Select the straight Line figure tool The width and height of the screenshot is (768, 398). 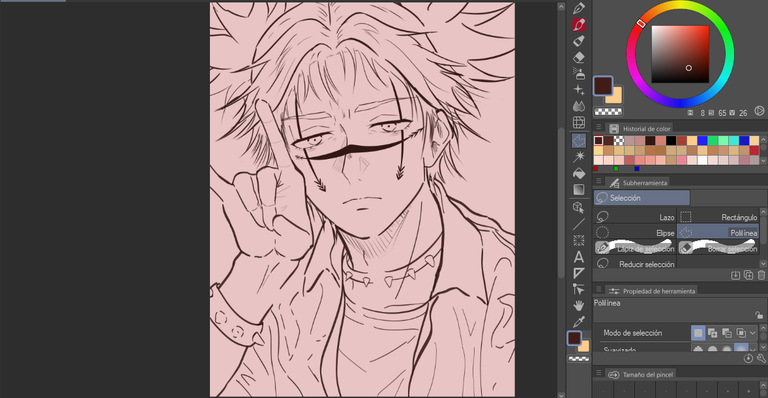click(578, 224)
